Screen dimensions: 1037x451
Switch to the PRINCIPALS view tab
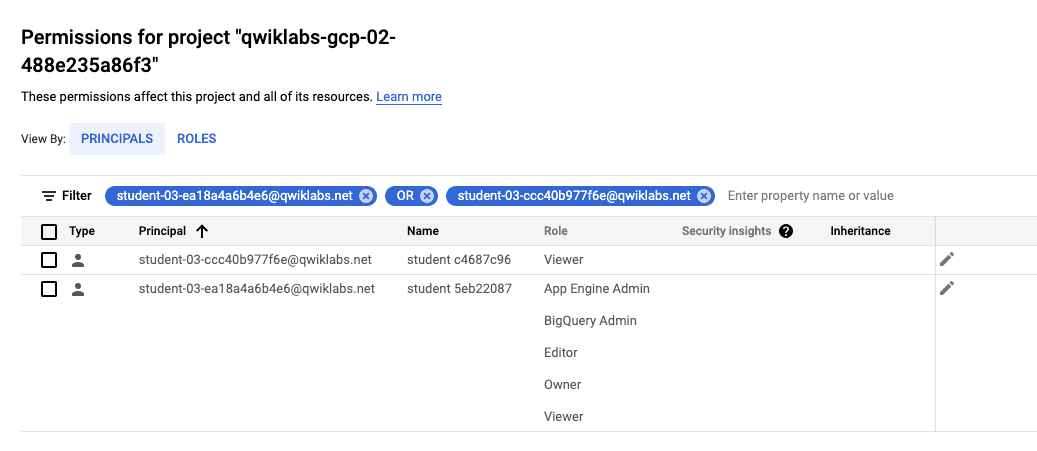coord(117,139)
